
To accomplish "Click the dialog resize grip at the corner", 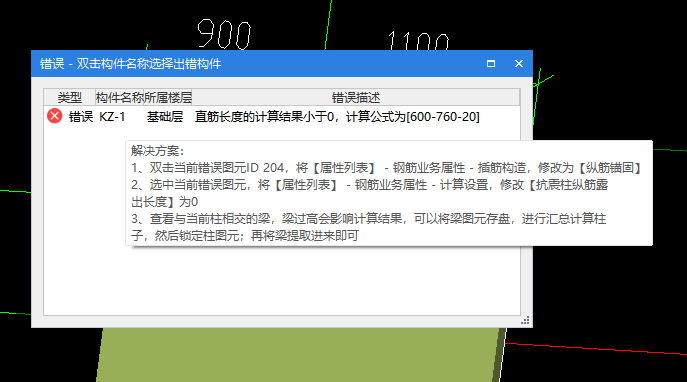I will point(525,320).
